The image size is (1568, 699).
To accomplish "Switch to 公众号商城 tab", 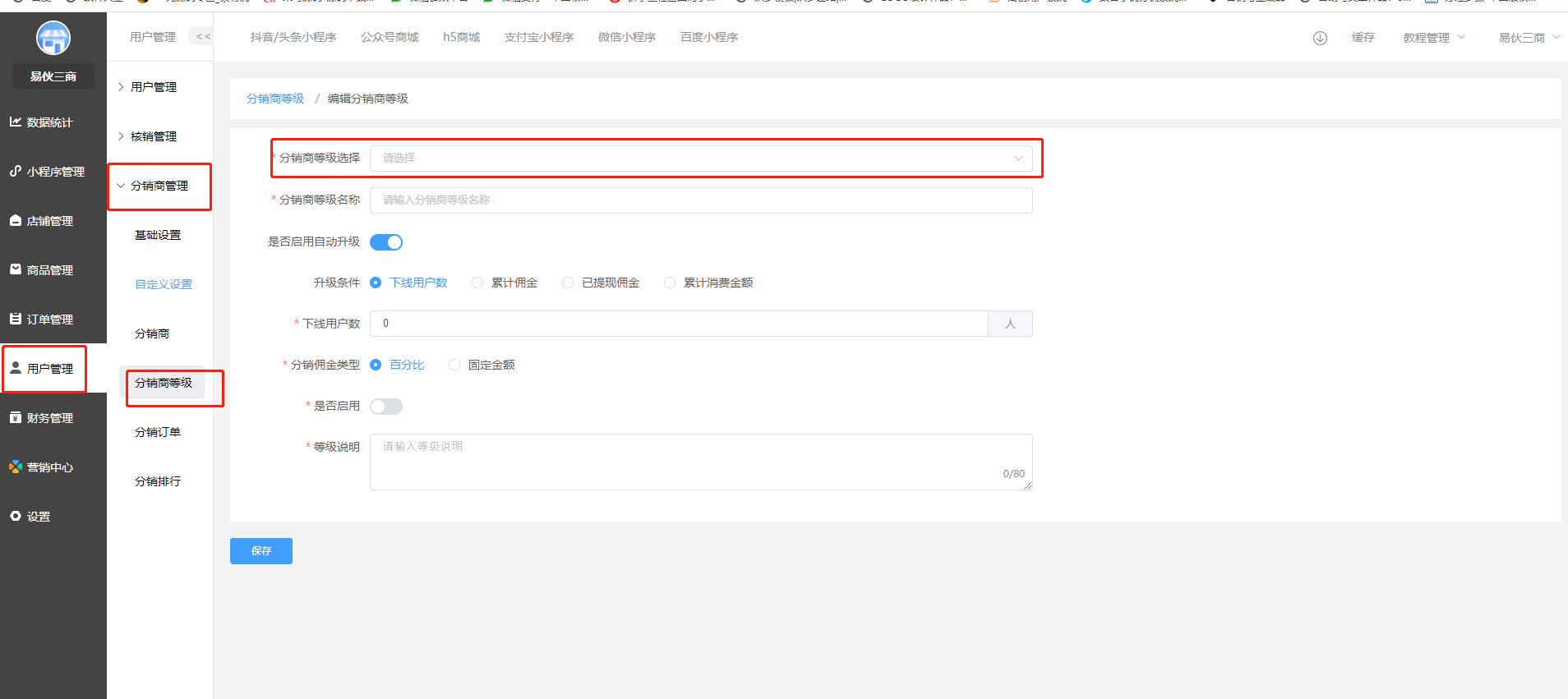I will [x=390, y=37].
